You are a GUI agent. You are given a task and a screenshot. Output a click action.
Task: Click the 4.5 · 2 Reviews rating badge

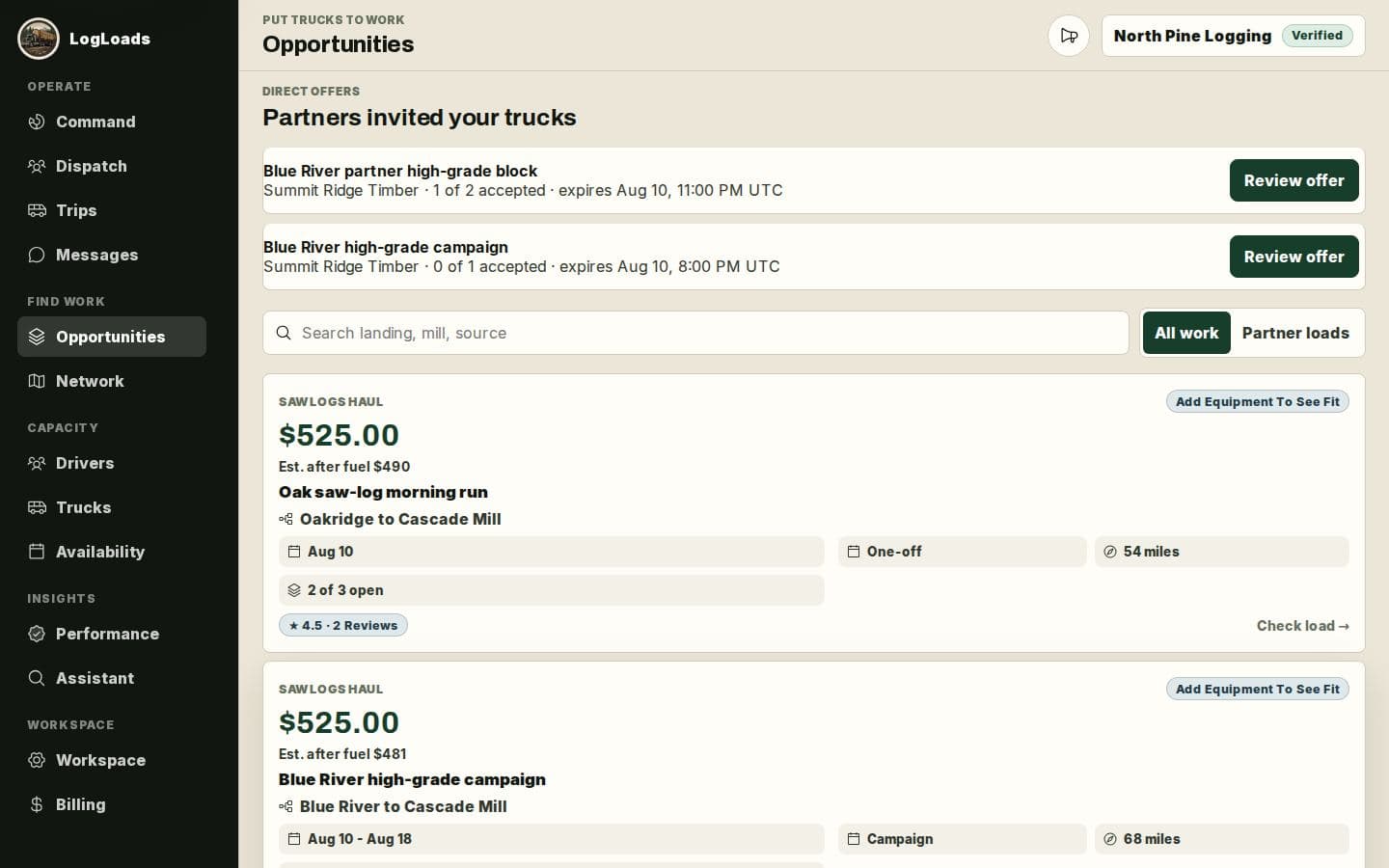[343, 625]
